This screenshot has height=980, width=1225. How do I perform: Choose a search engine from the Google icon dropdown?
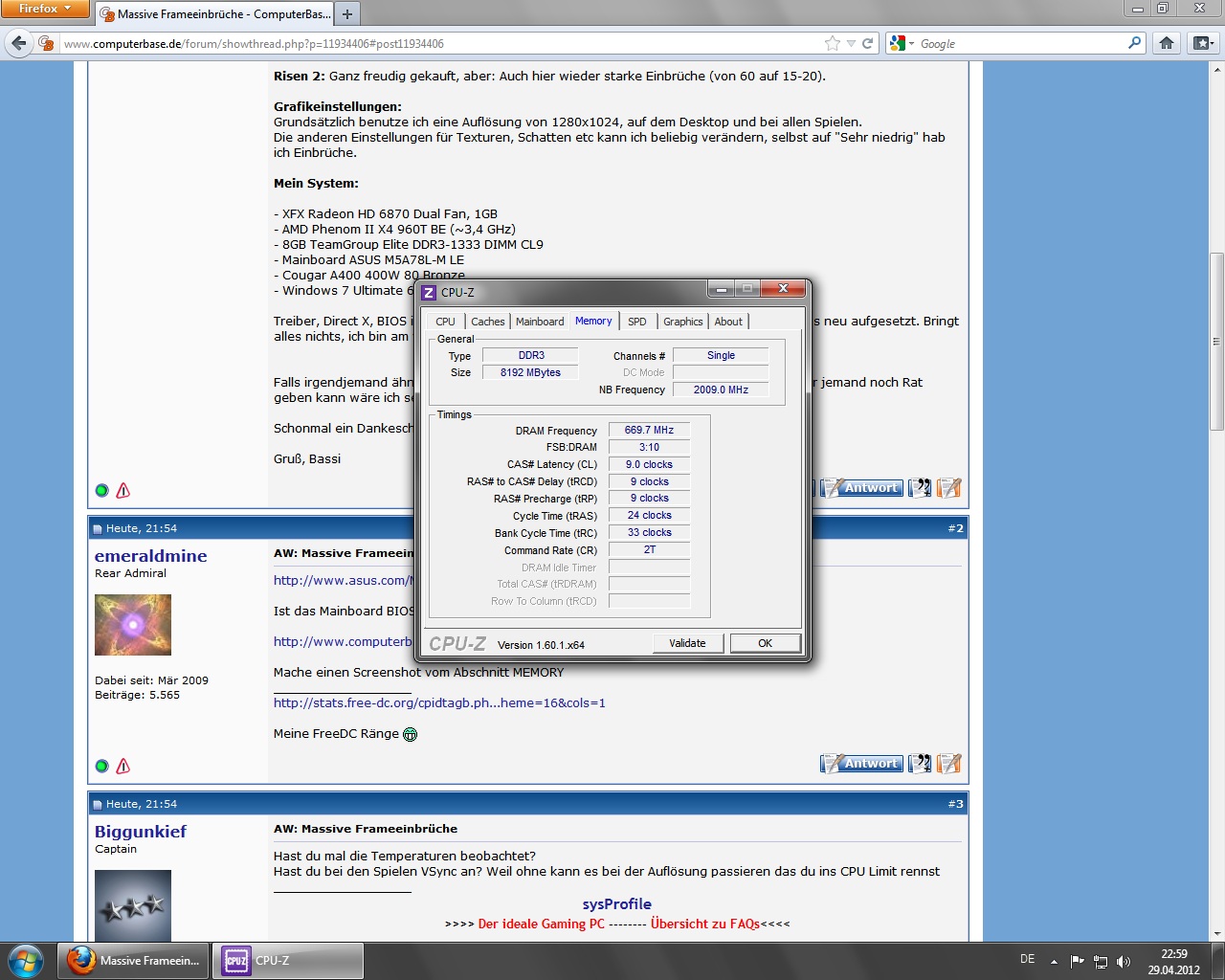click(x=902, y=43)
